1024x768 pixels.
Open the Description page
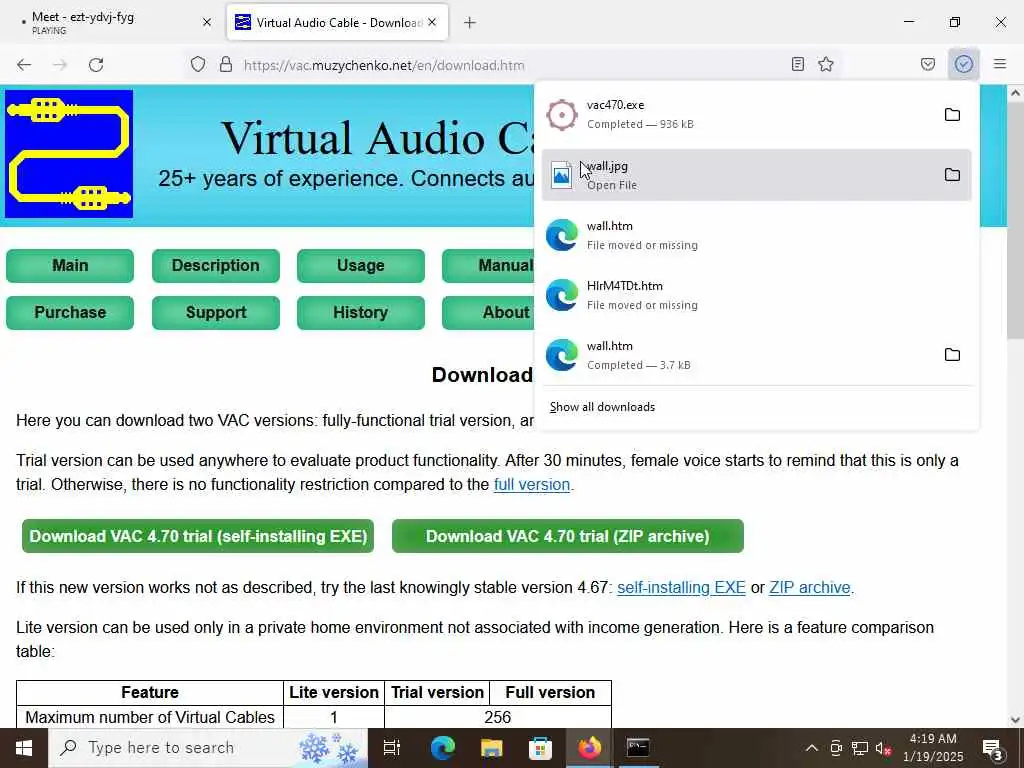point(216,266)
